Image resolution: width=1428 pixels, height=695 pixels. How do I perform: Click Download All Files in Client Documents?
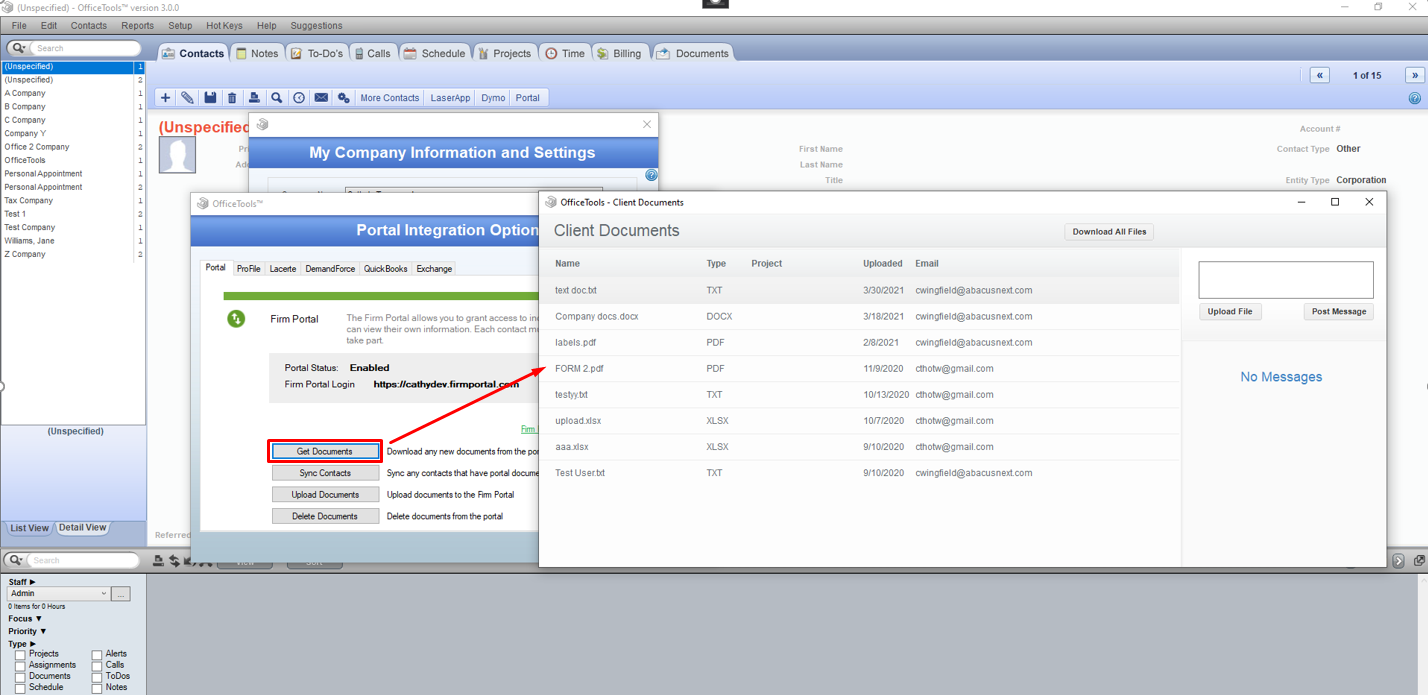click(x=1109, y=232)
